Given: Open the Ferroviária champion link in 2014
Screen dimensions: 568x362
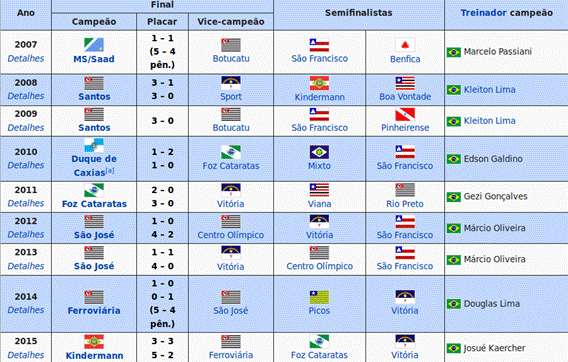Looking at the screenshot, I should [94, 311].
